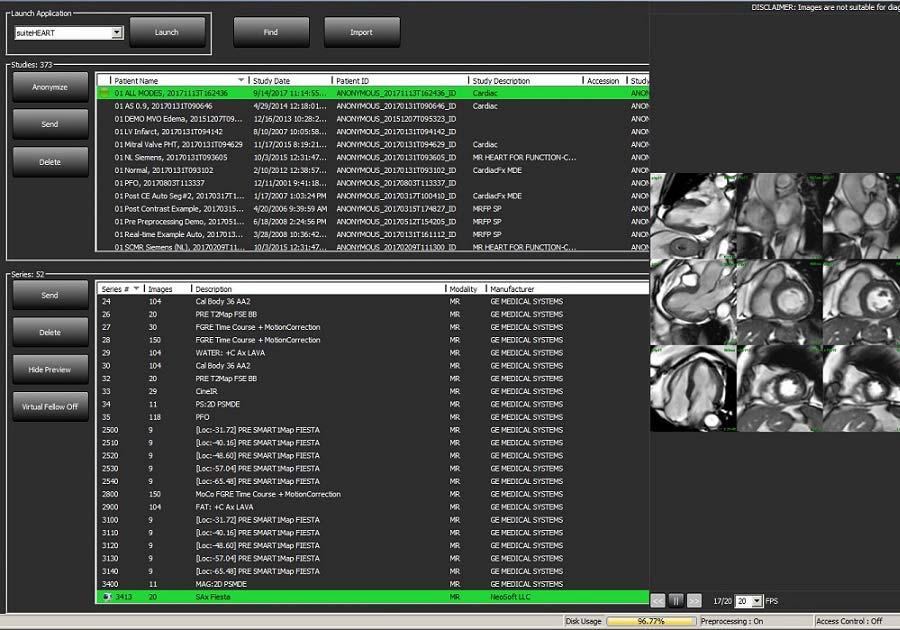The image size is (900, 630).
Task: Sort series by the Images column
Action: tap(168, 289)
